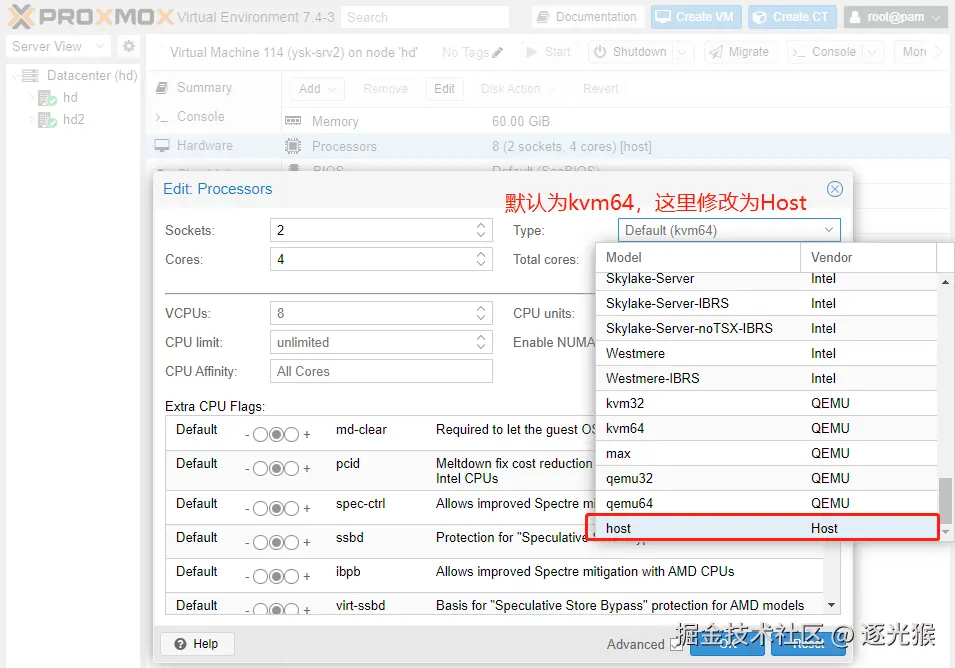Image resolution: width=955 pixels, height=668 pixels.
Task: Set md-clear flag to on (plus)
Action: [x=292, y=435]
